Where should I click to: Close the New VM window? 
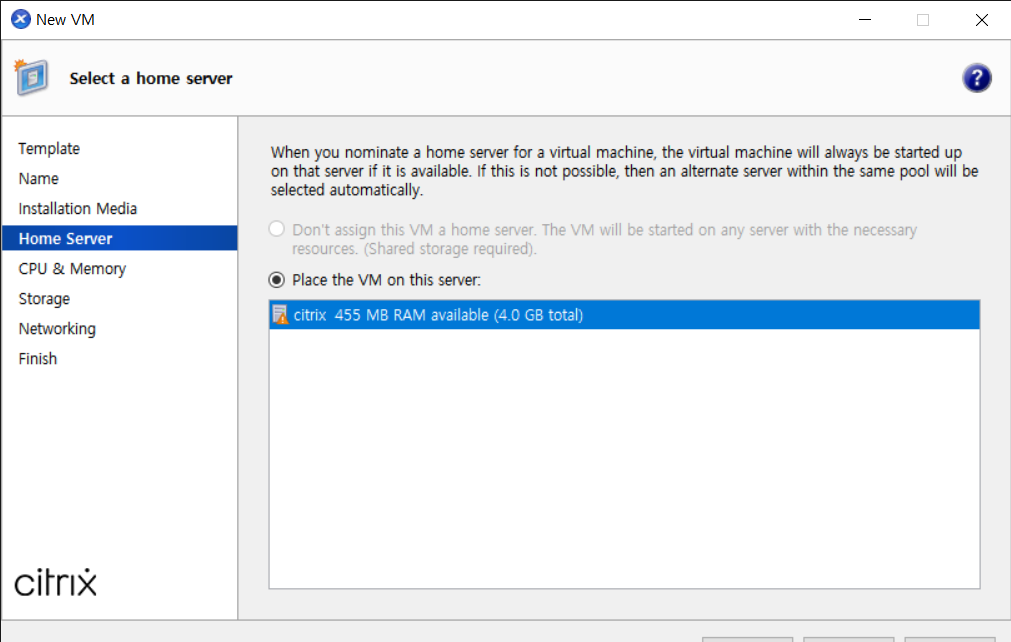pos(981,20)
